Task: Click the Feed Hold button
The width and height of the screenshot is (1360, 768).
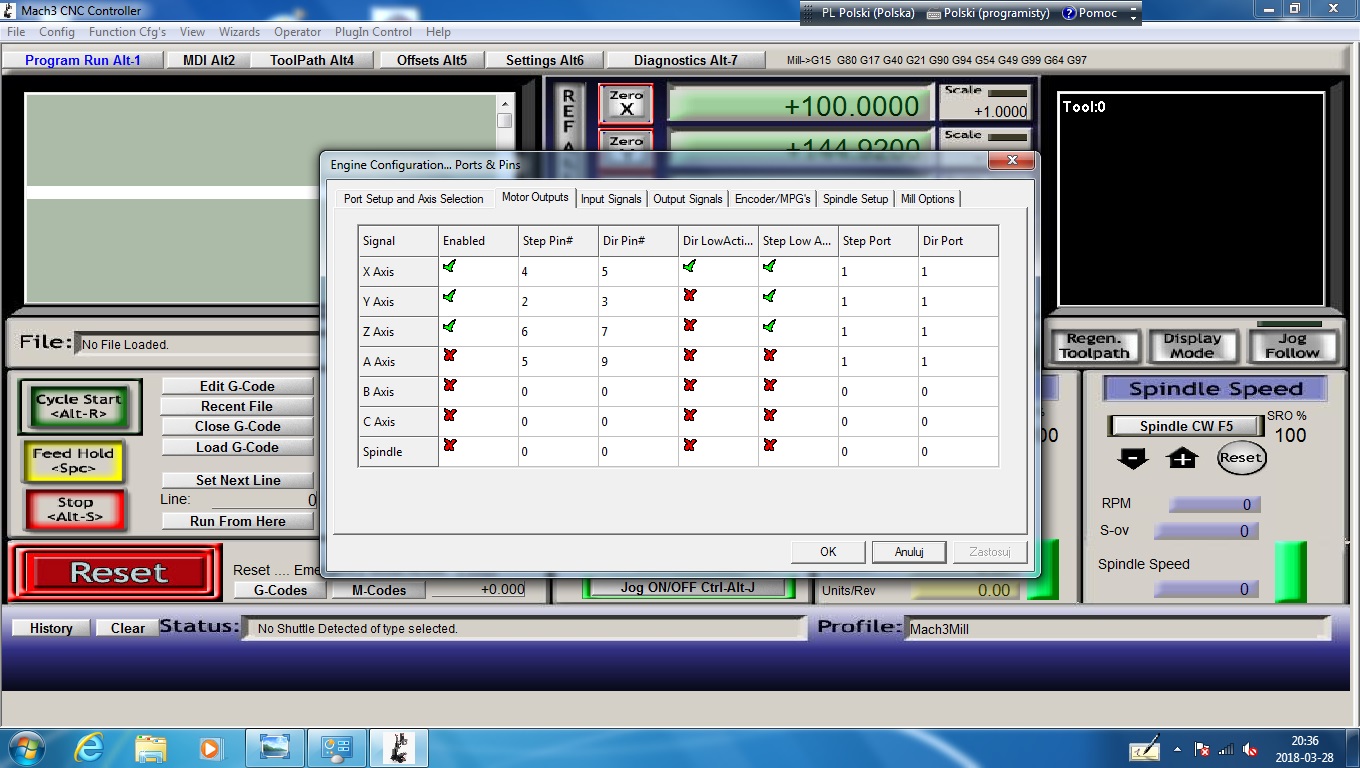Action: 74,460
